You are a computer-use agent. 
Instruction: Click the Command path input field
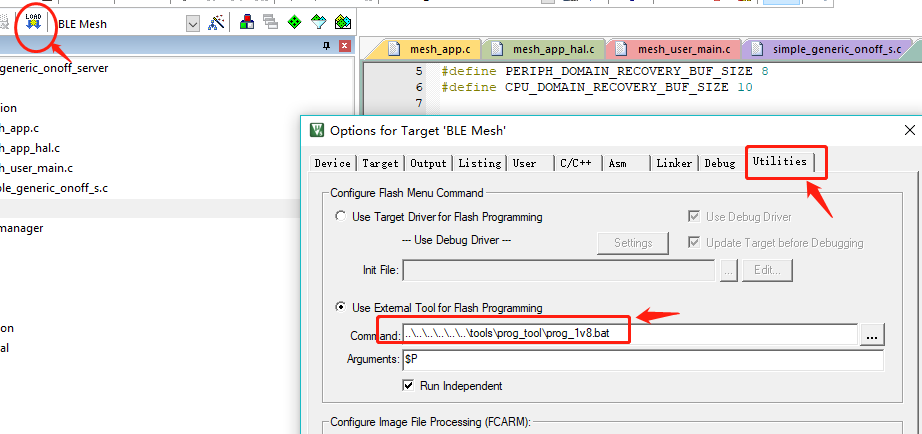tap(630, 334)
